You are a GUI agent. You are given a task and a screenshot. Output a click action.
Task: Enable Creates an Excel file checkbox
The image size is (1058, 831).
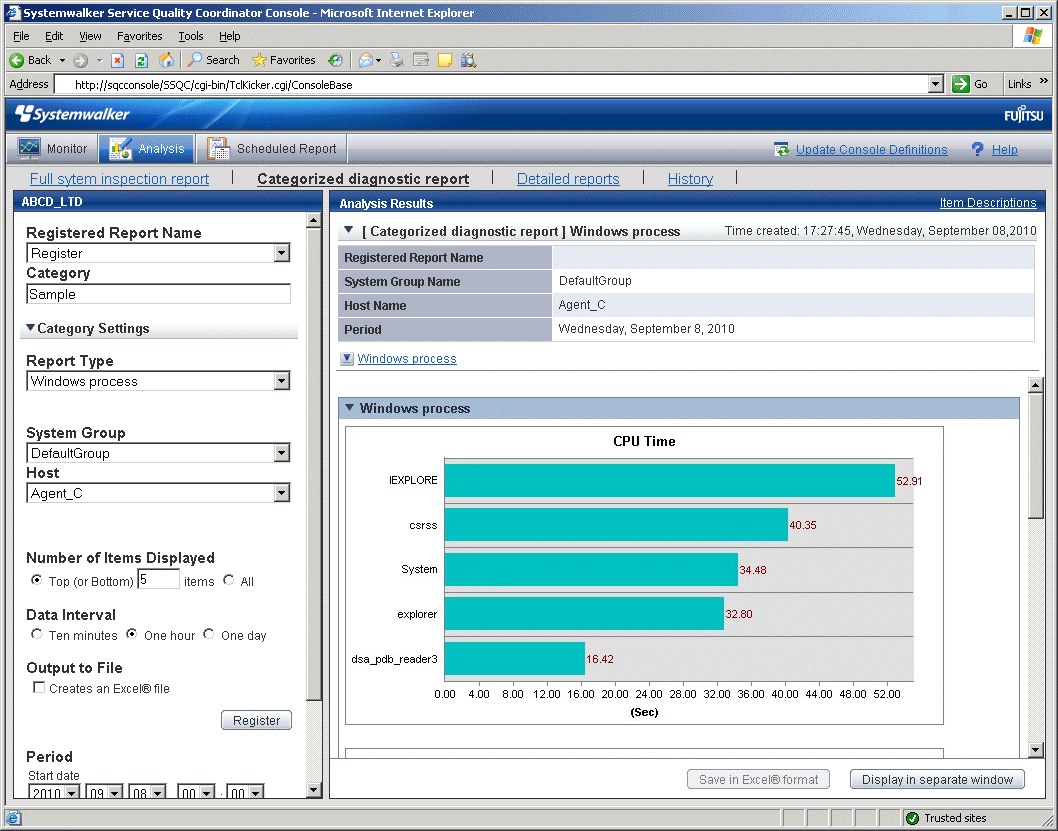[39, 688]
